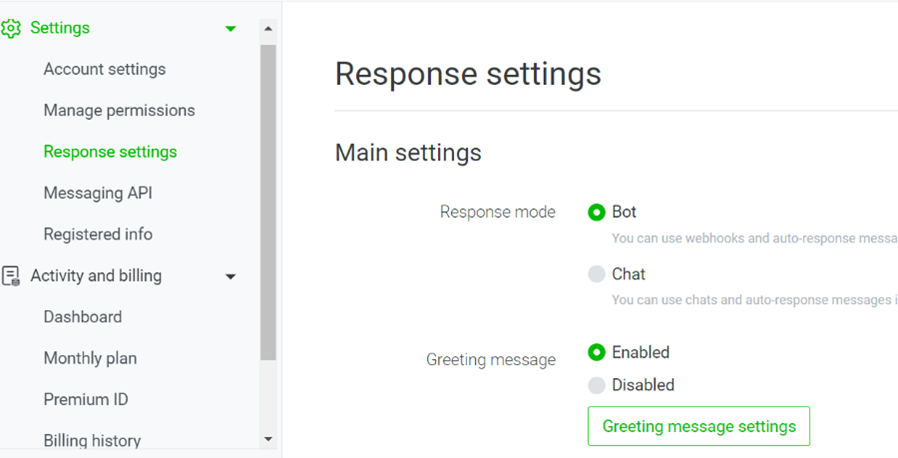The width and height of the screenshot is (898, 458).
Task: Select the Chat response mode
Action: coord(597,274)
